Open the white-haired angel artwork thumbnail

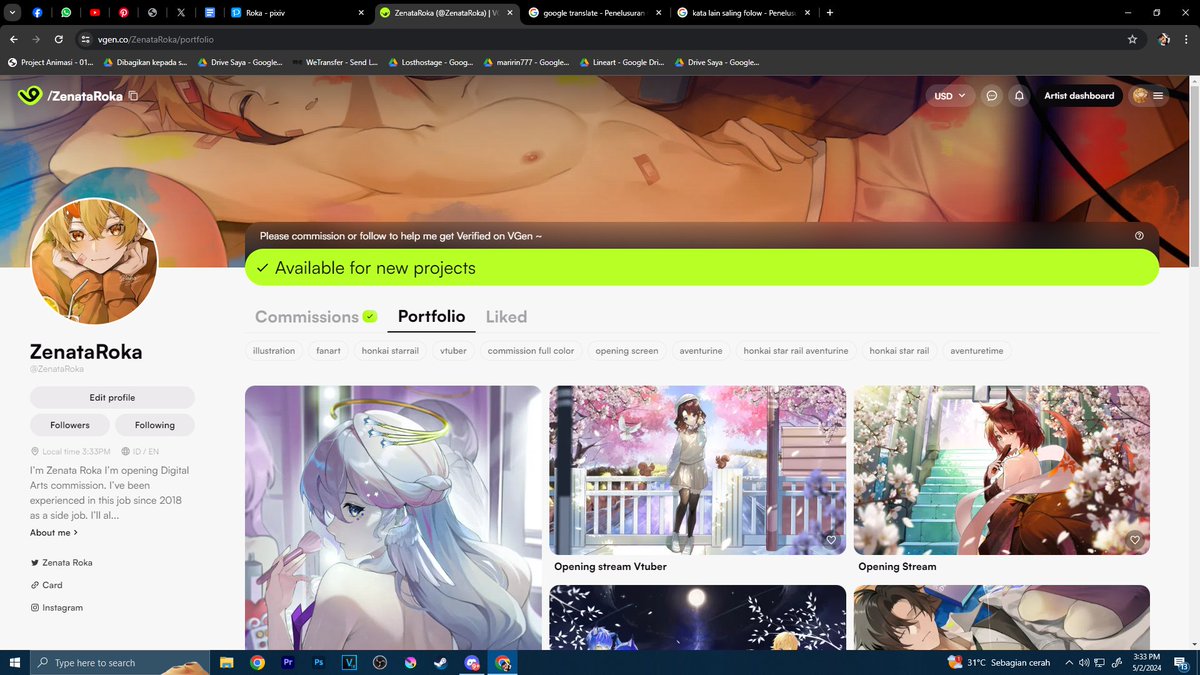[x=393, y=518]
